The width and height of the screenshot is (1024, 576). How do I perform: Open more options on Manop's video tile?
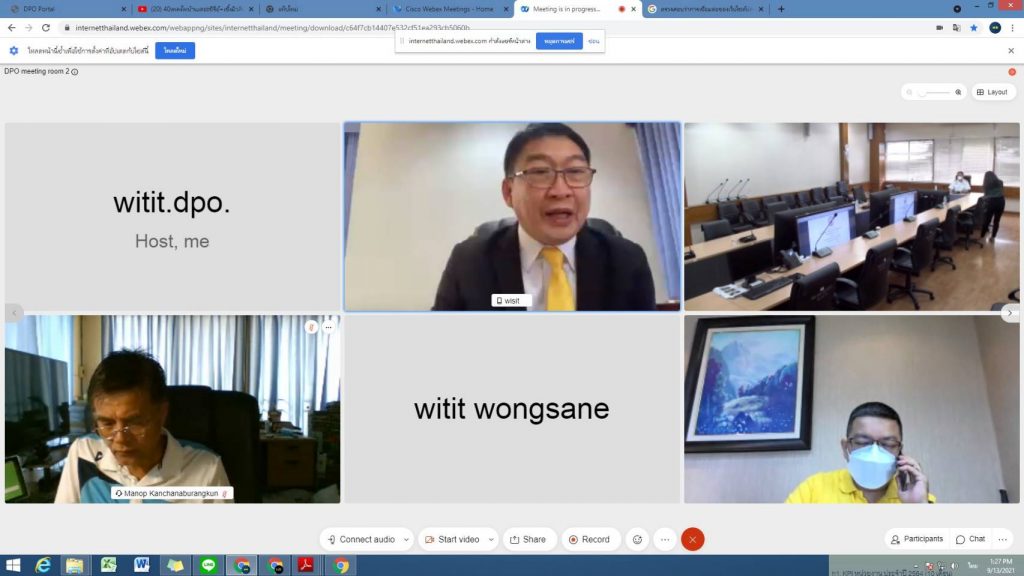328,327
